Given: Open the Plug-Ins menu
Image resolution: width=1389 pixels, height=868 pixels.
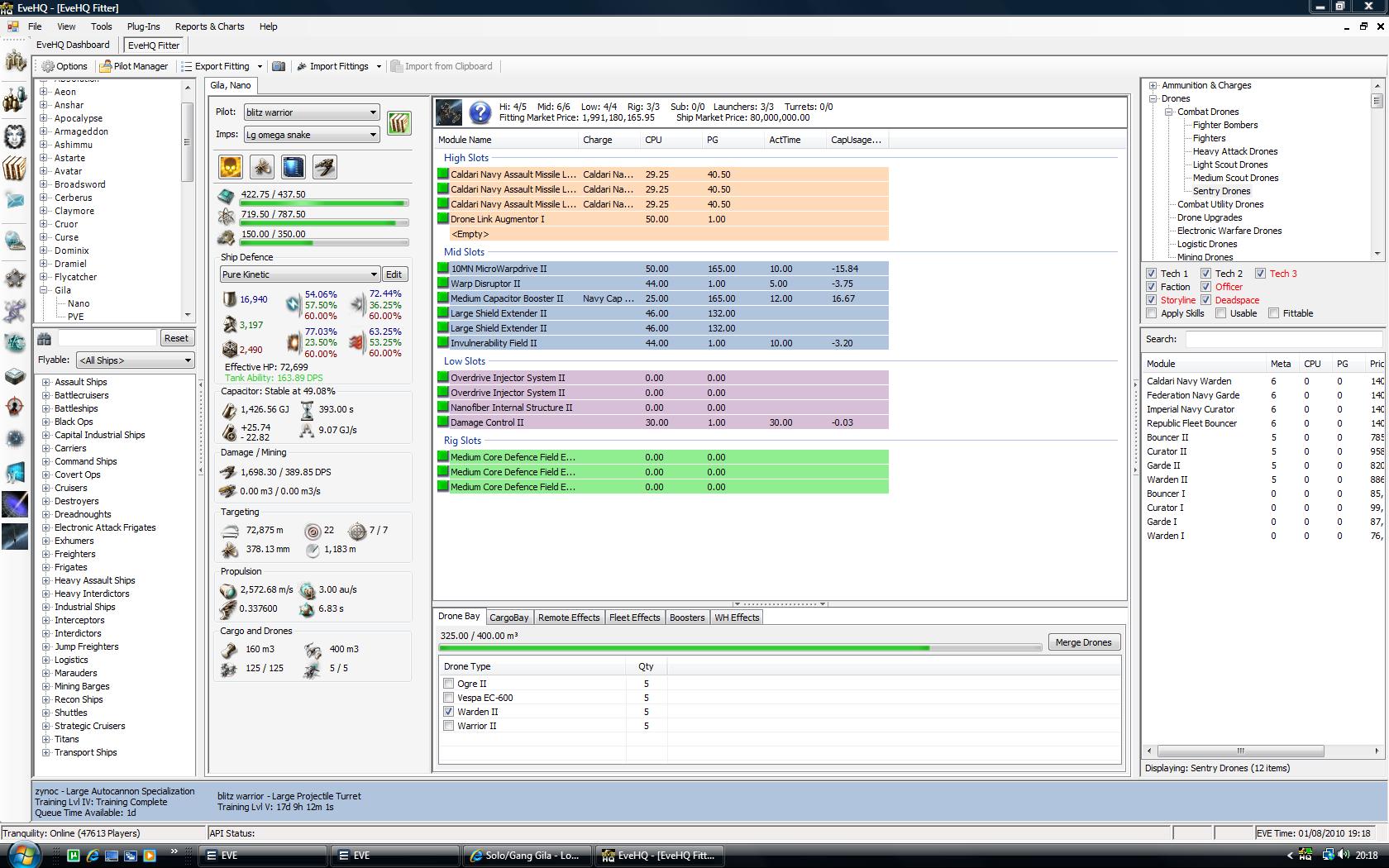Looking at the screenshot, I should (144, 26).
